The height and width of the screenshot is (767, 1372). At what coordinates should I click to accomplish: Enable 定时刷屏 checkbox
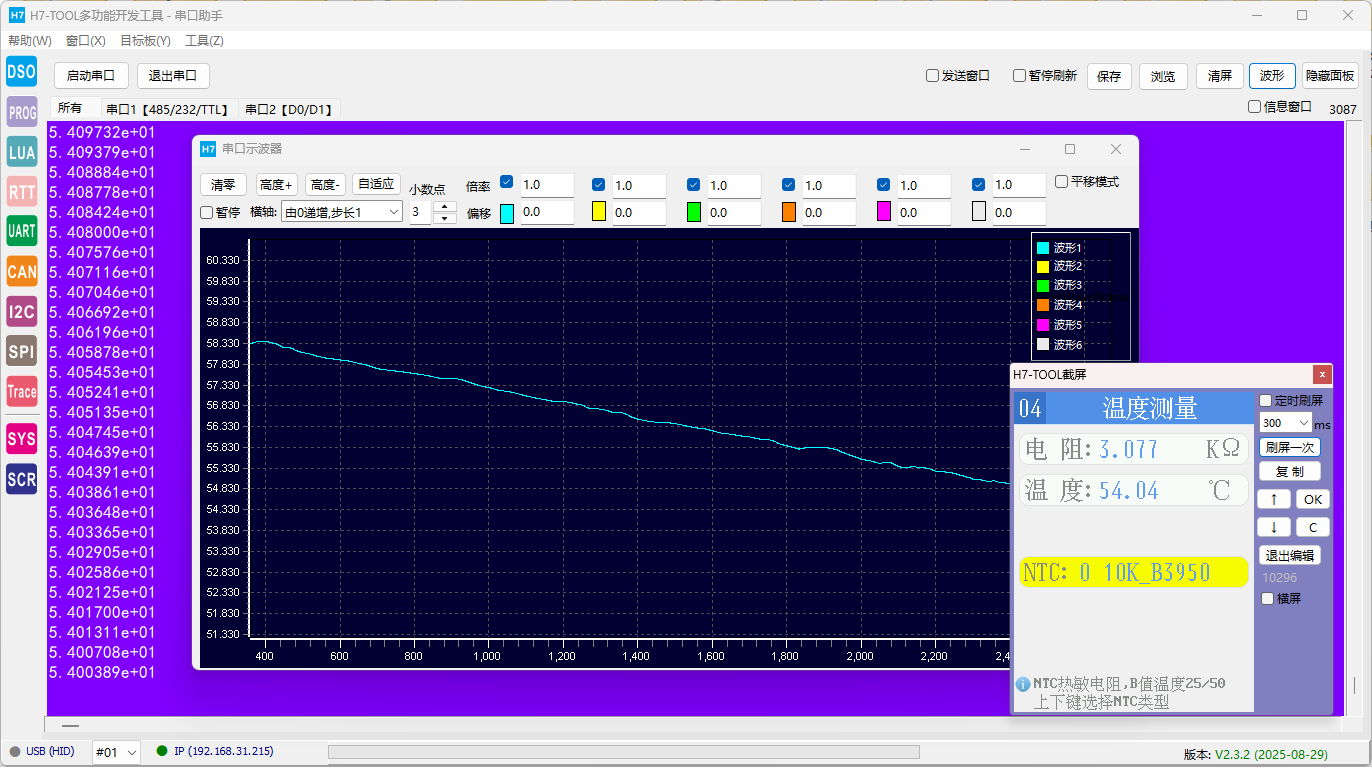1266,400
